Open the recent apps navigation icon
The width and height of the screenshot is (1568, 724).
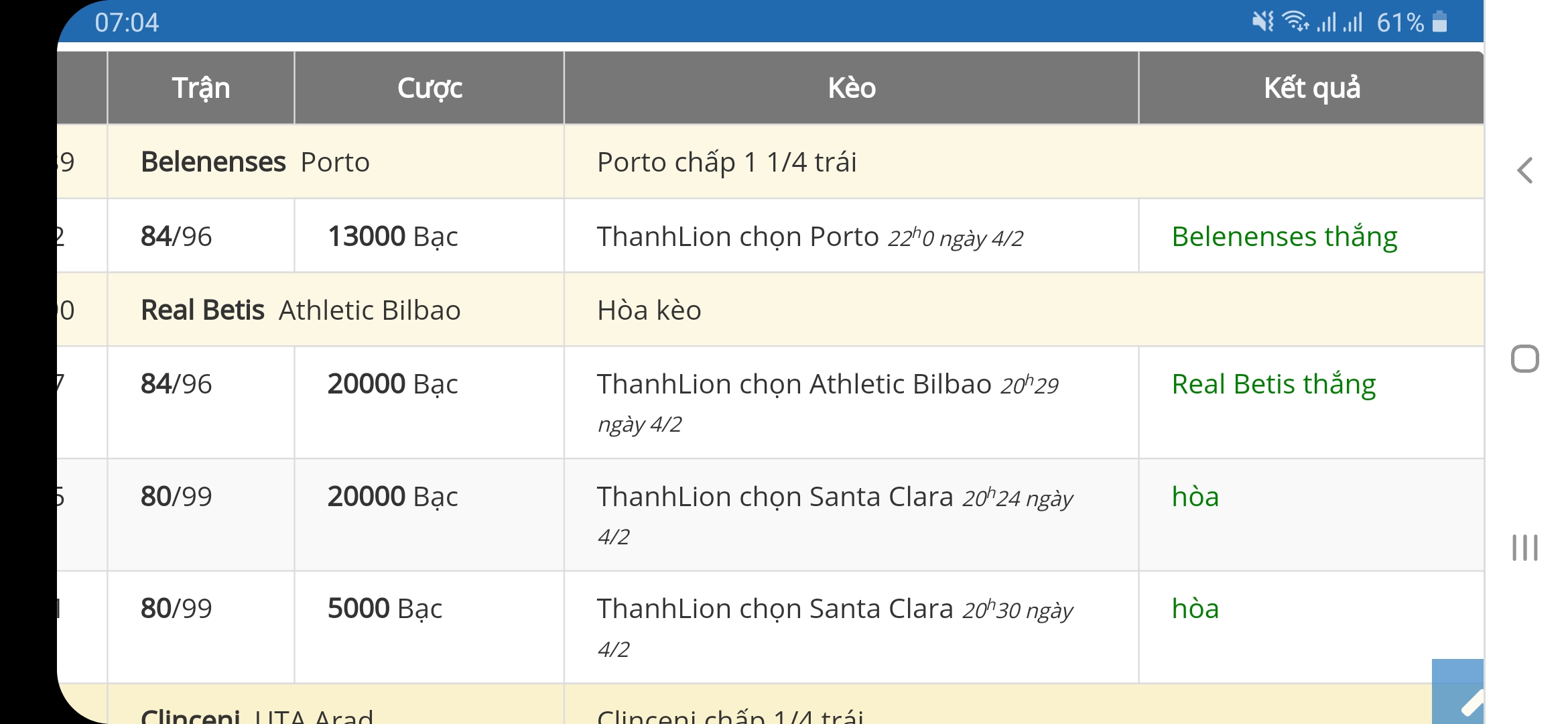[1524, 547]
